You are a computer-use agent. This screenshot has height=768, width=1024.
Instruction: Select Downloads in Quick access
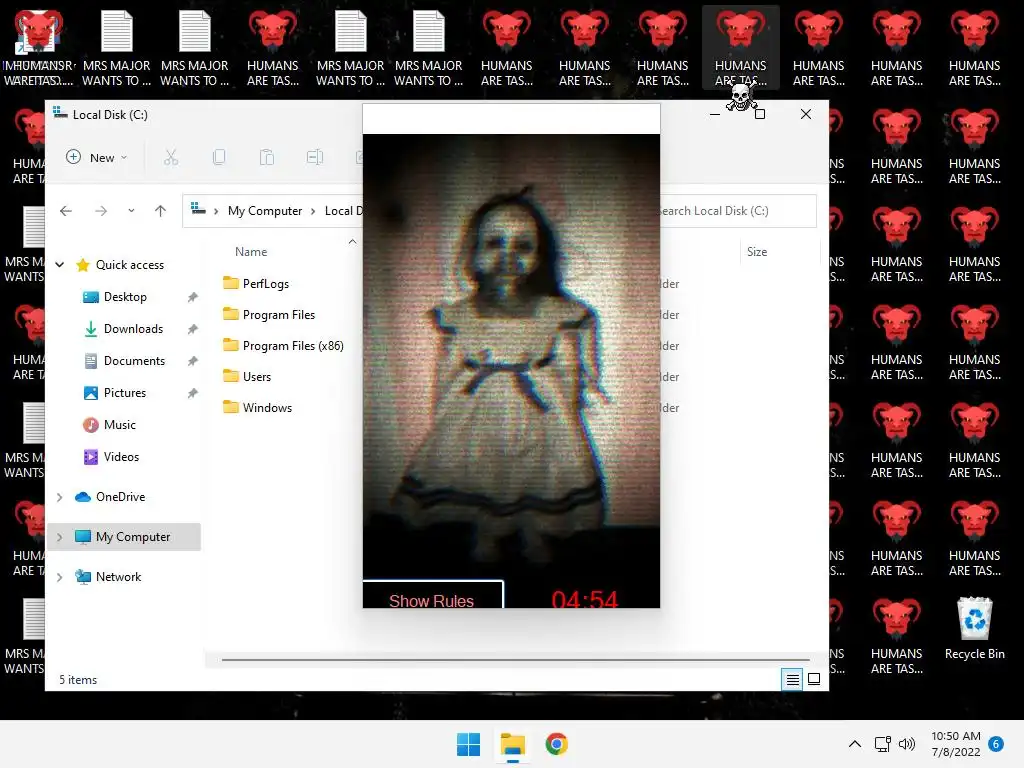tap(133, 329)
